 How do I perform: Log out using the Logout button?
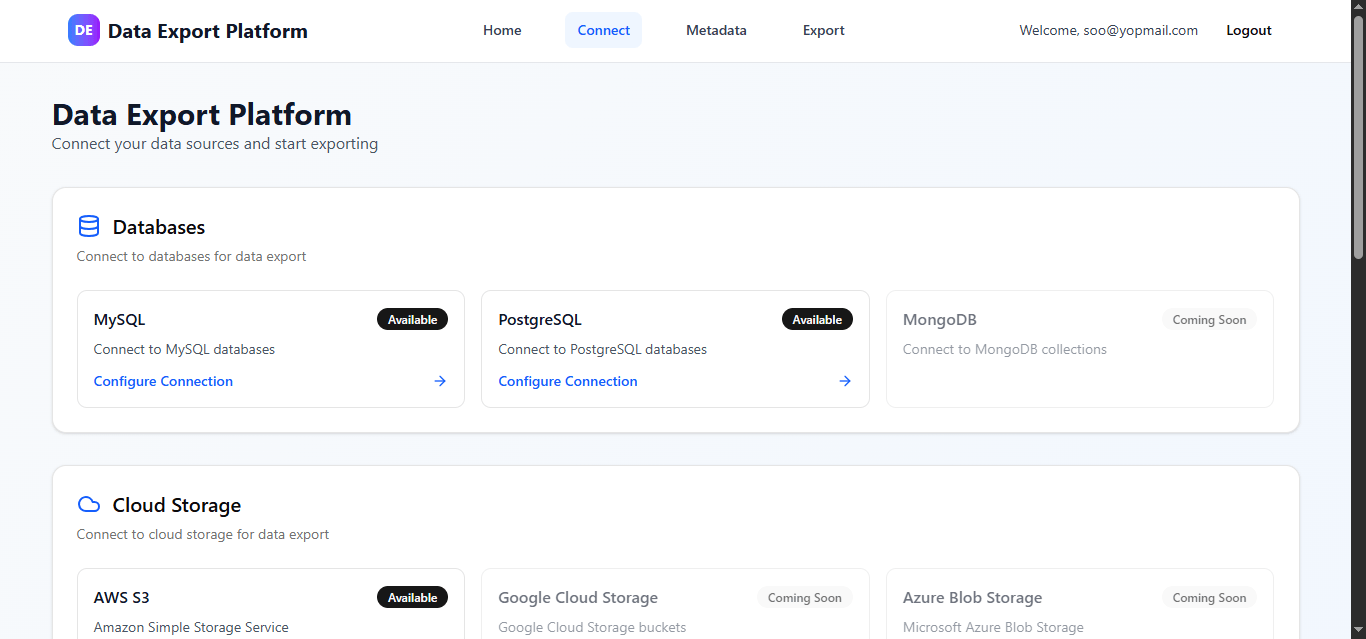[x=1249, y=30]
